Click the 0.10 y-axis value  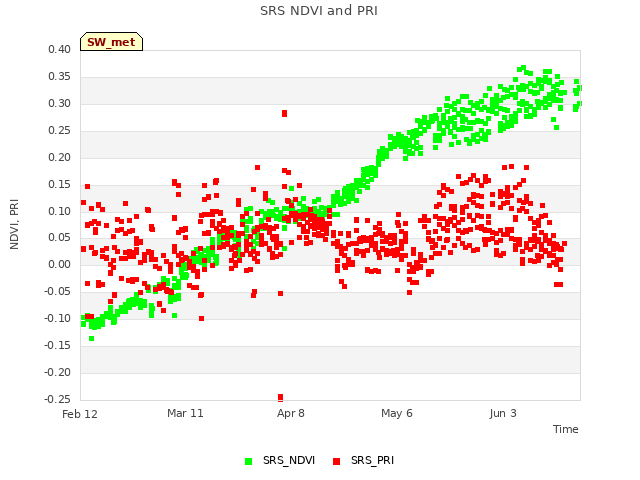point(60,211)
